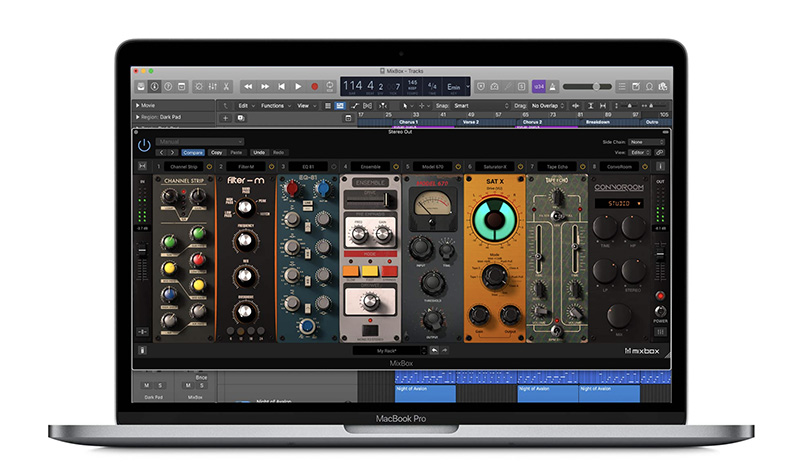Toggle Tape Echo slot power button
This screenshot has width=800, height=473.
583,166
